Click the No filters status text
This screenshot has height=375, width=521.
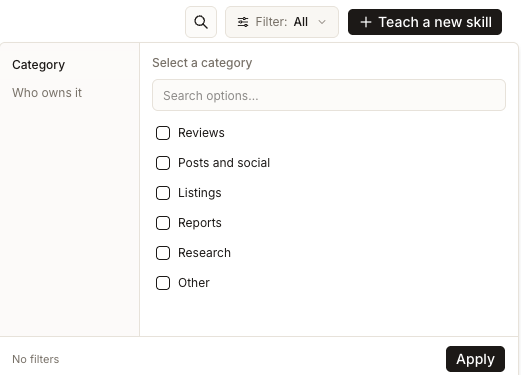(36, 359)
